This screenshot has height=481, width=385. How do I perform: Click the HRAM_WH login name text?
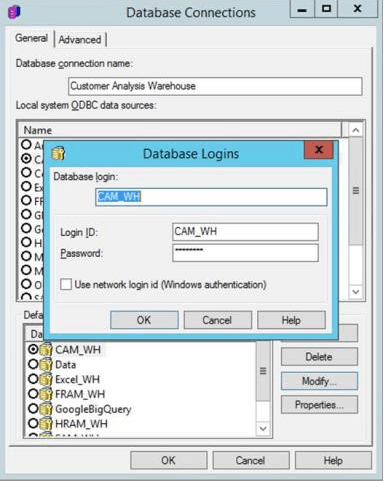click(x=81, y=424)
